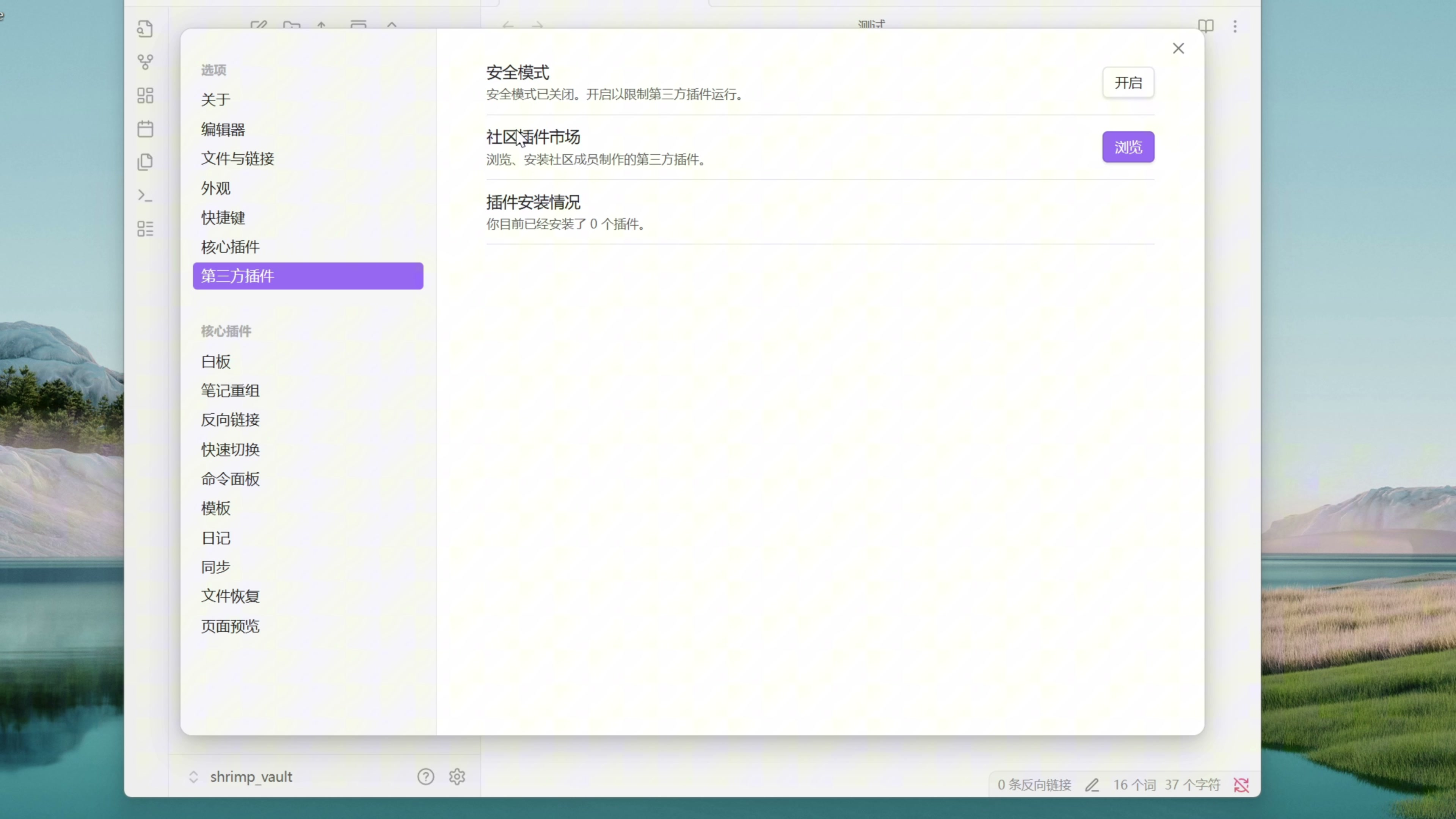The height and width of the screenshot is (819, 1456).
Task: Open the 外观 appearance settings tab
Action: [215, 188]
